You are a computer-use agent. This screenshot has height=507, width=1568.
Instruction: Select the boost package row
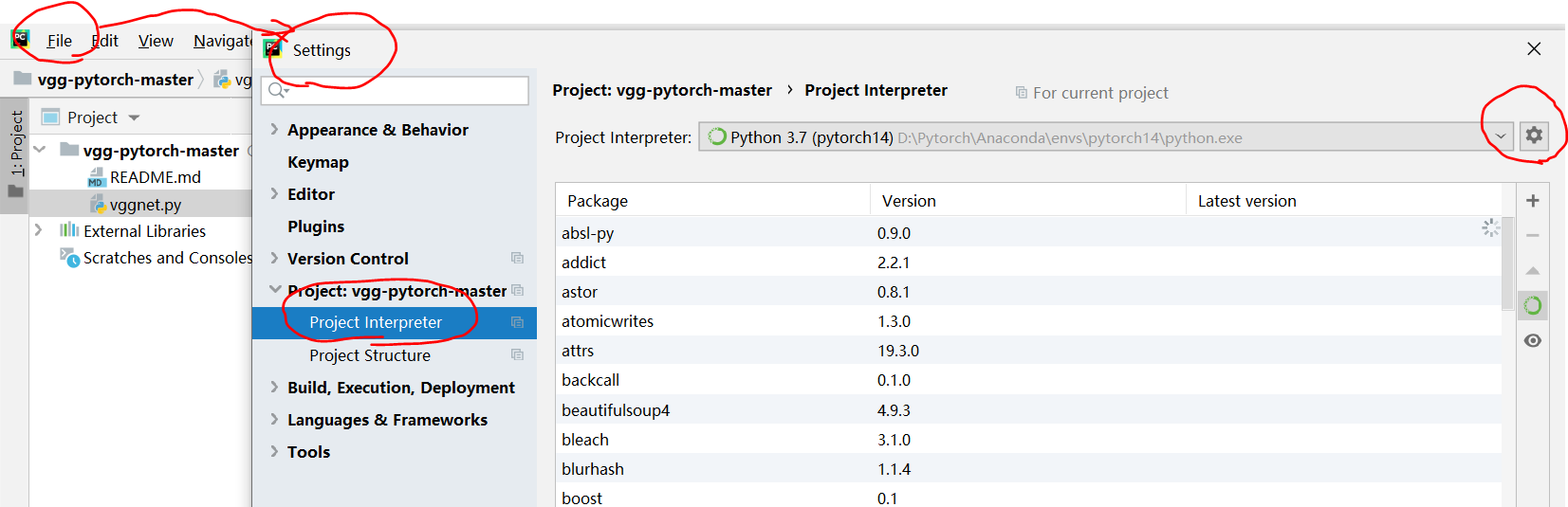[1028, 497]
